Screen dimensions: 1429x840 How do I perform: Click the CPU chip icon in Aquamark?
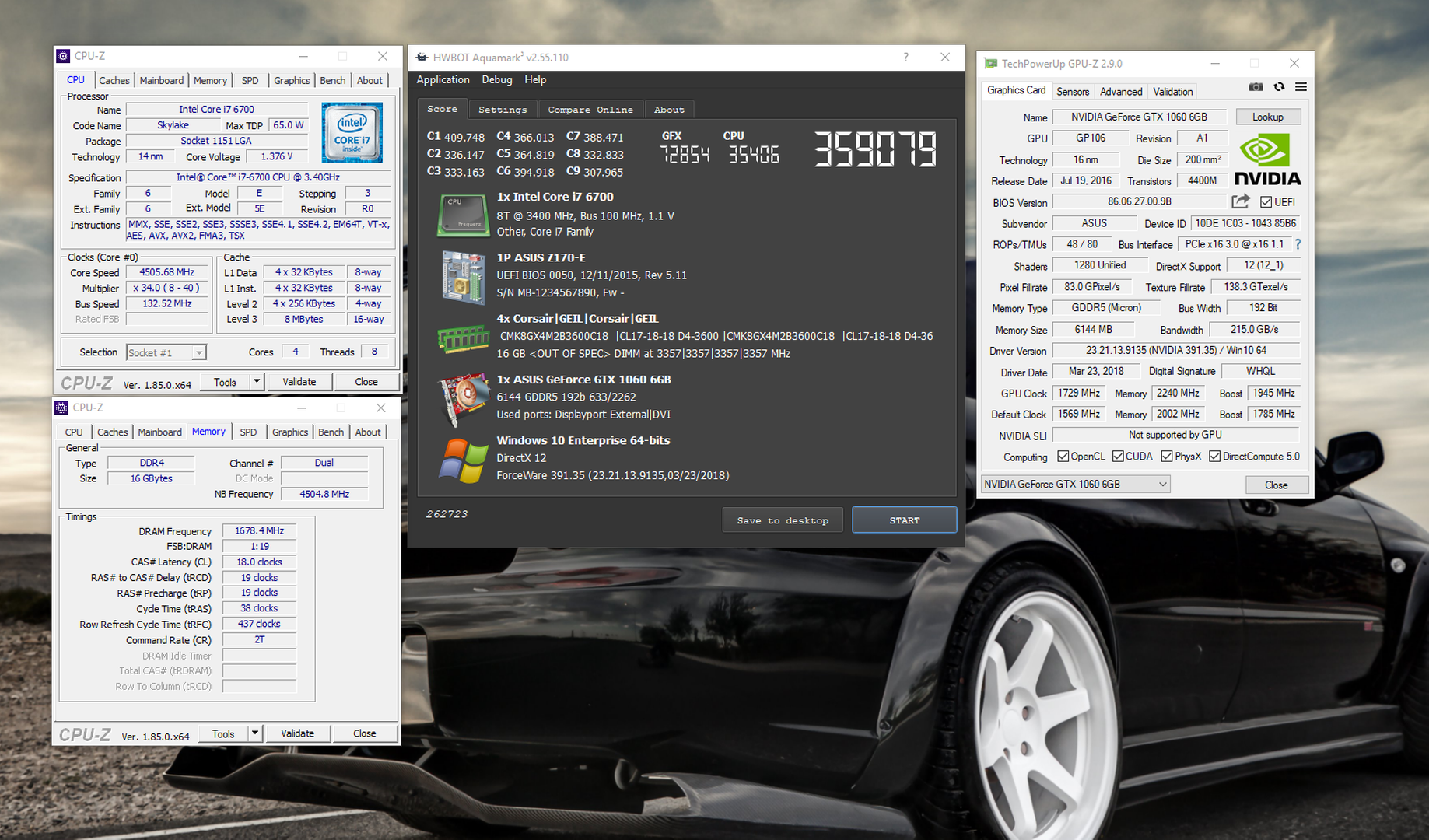pos(464,215)
